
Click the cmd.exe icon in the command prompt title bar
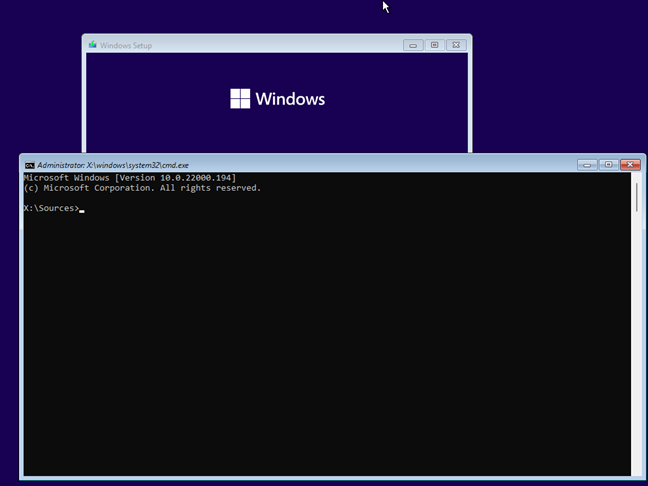(29, 165)
